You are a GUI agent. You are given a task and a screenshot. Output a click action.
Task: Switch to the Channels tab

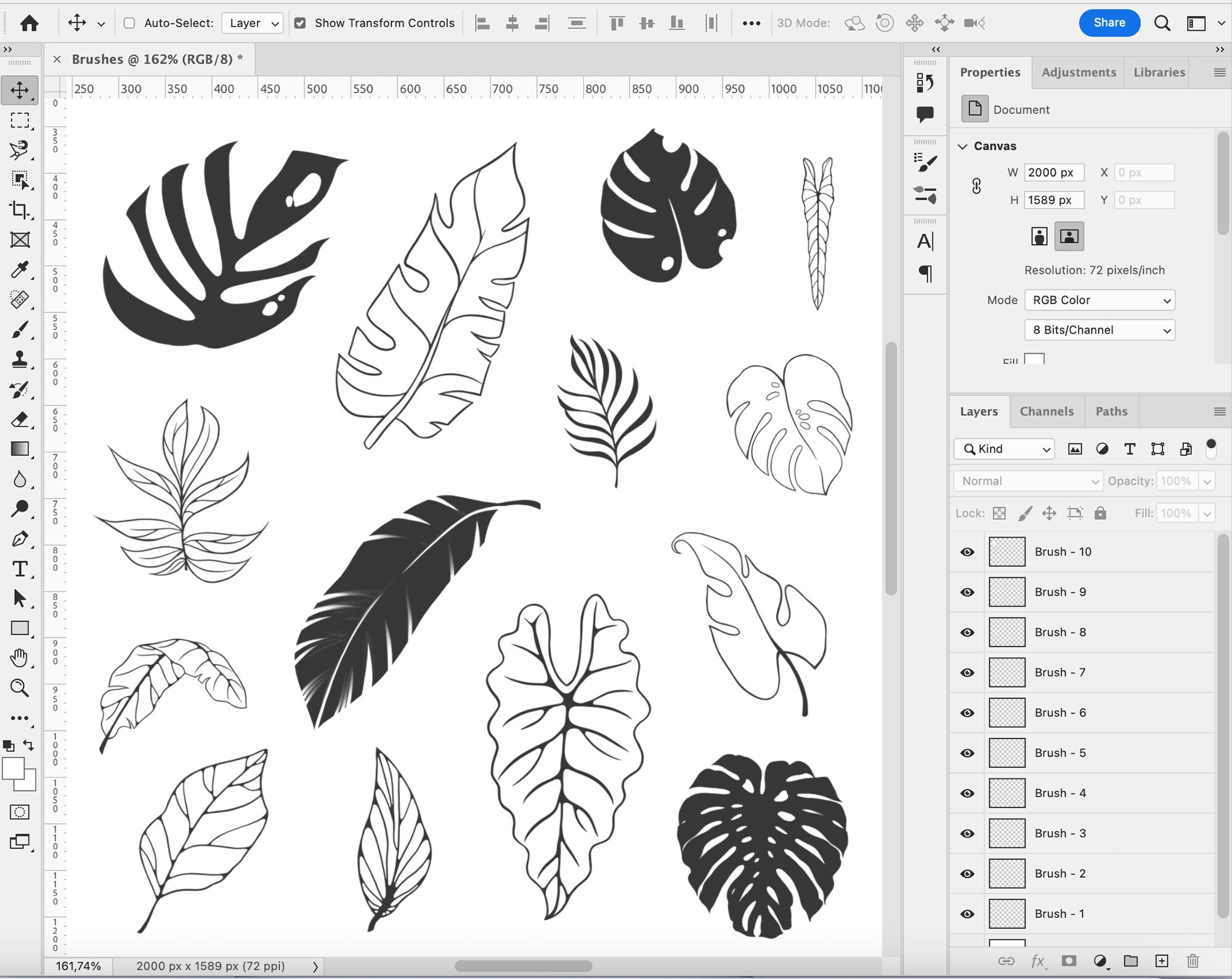(1047, 411)
